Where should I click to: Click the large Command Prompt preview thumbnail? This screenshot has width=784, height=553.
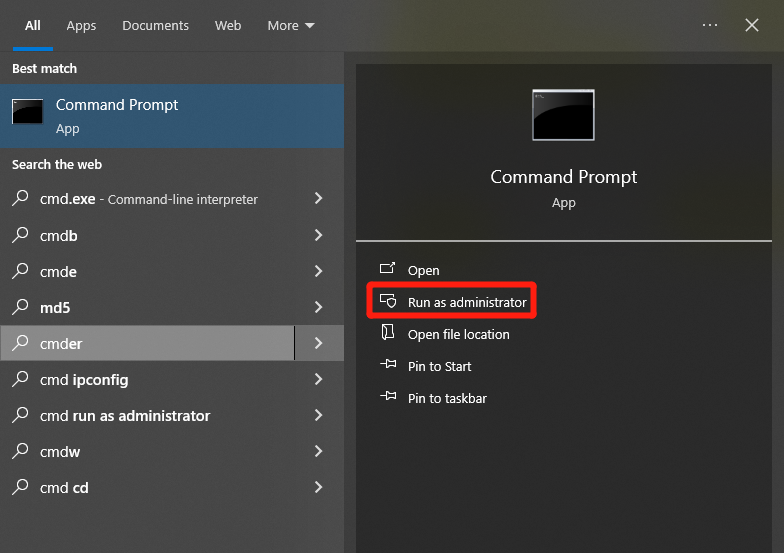pos(563,114)
